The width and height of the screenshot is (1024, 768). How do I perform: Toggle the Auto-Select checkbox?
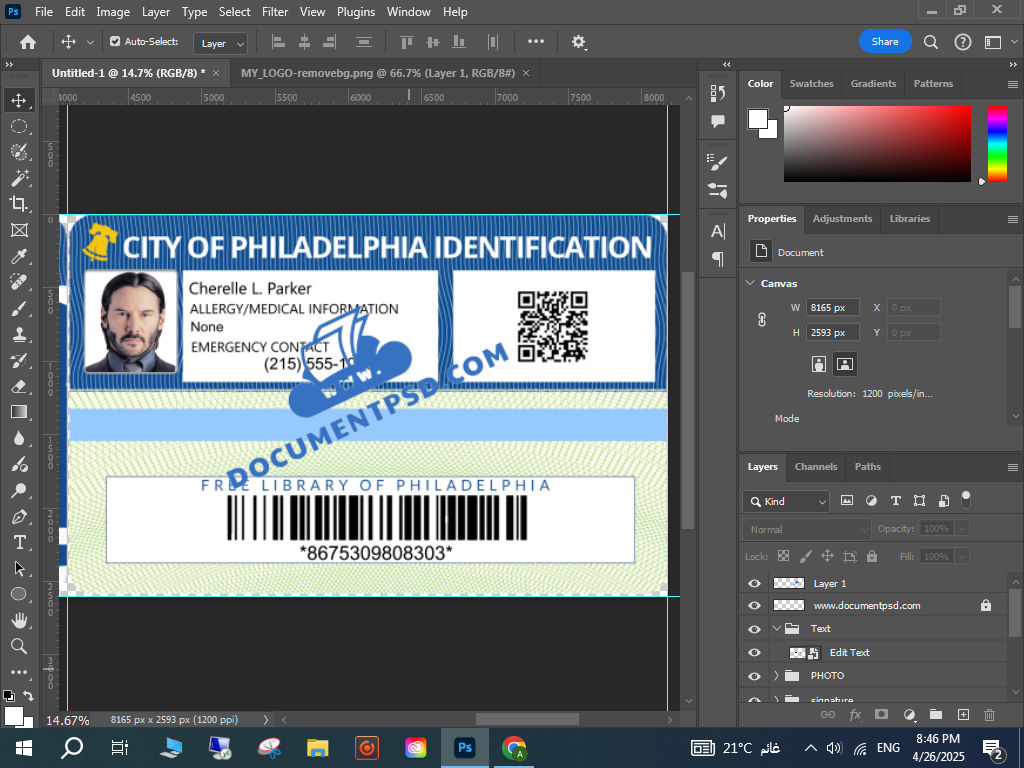pyautogui.click(x=115, y=41)
